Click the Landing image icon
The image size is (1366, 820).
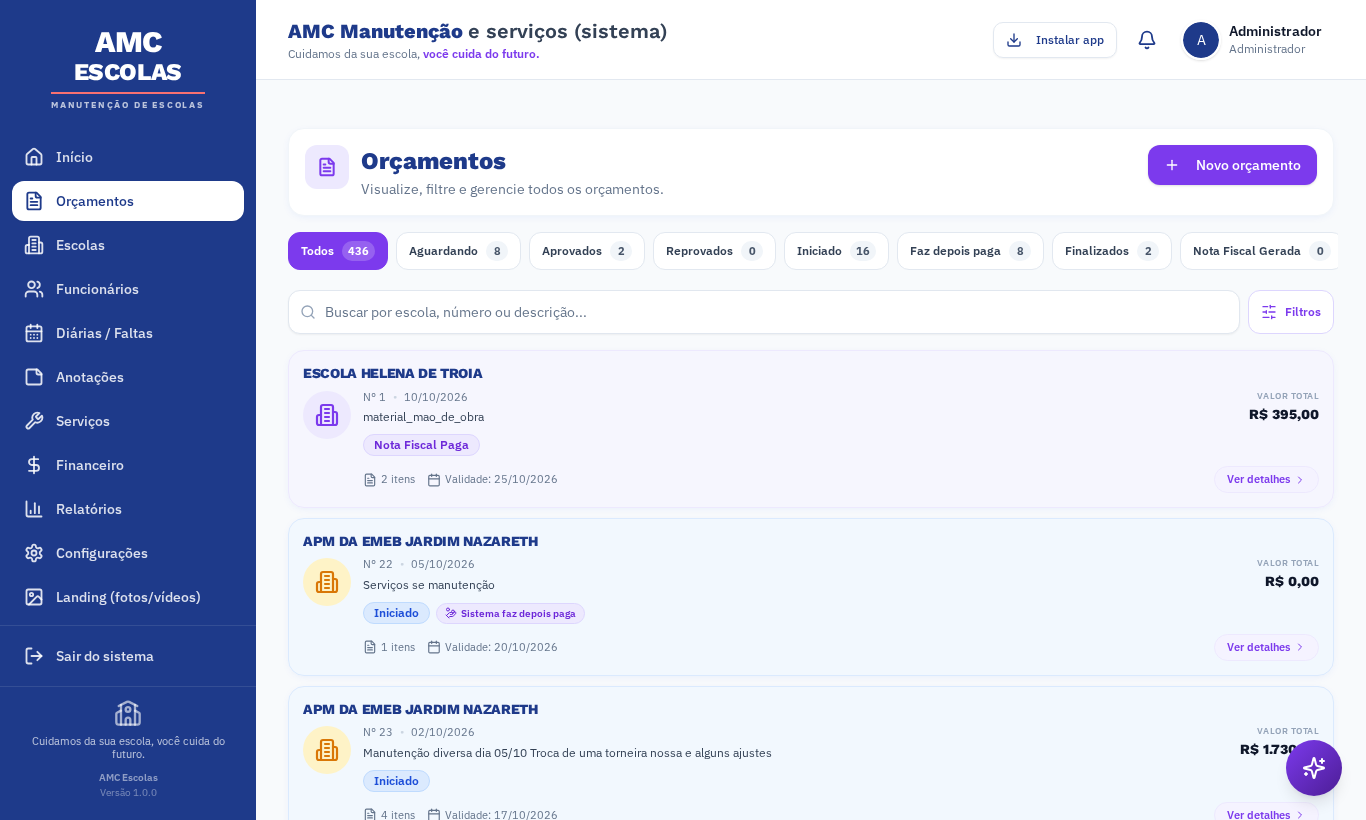pyautogui.click(x=34, y=597)
